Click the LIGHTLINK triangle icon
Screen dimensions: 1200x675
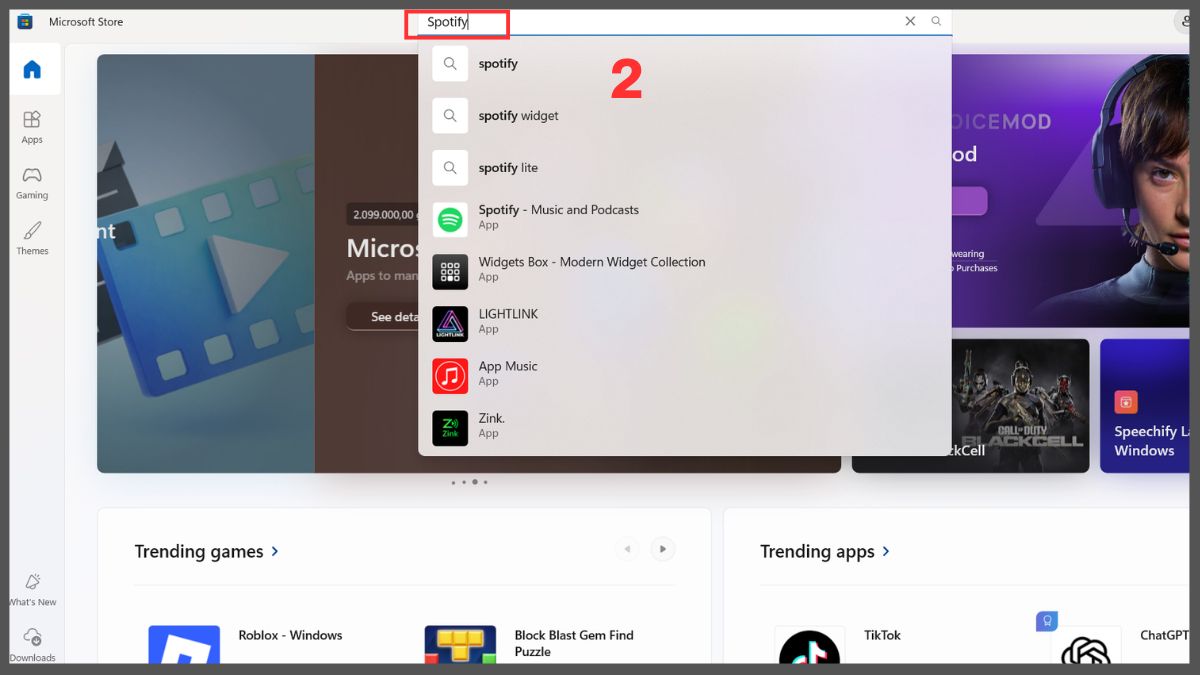click(450, 324)
